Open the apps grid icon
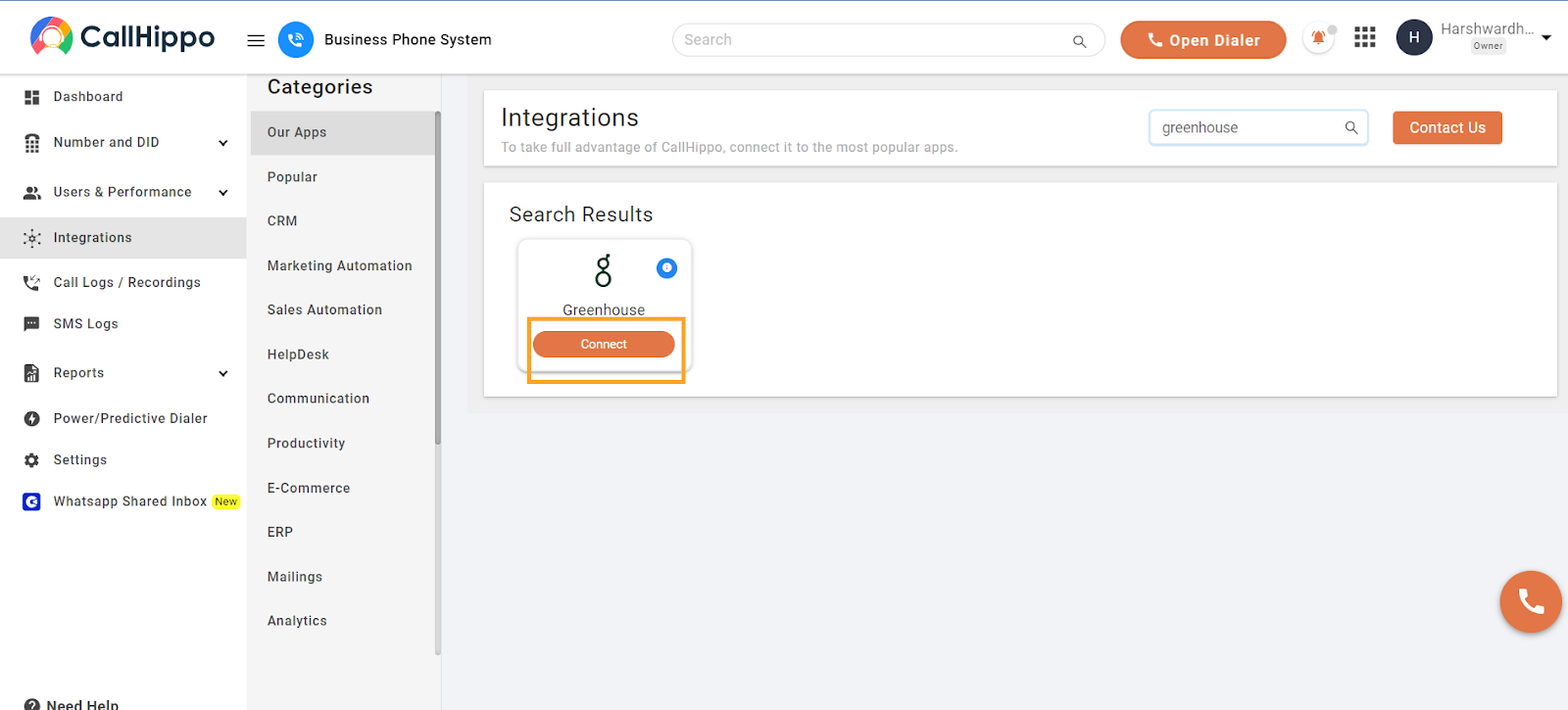The image size is (1568, 710). (x=1365, y=37)
